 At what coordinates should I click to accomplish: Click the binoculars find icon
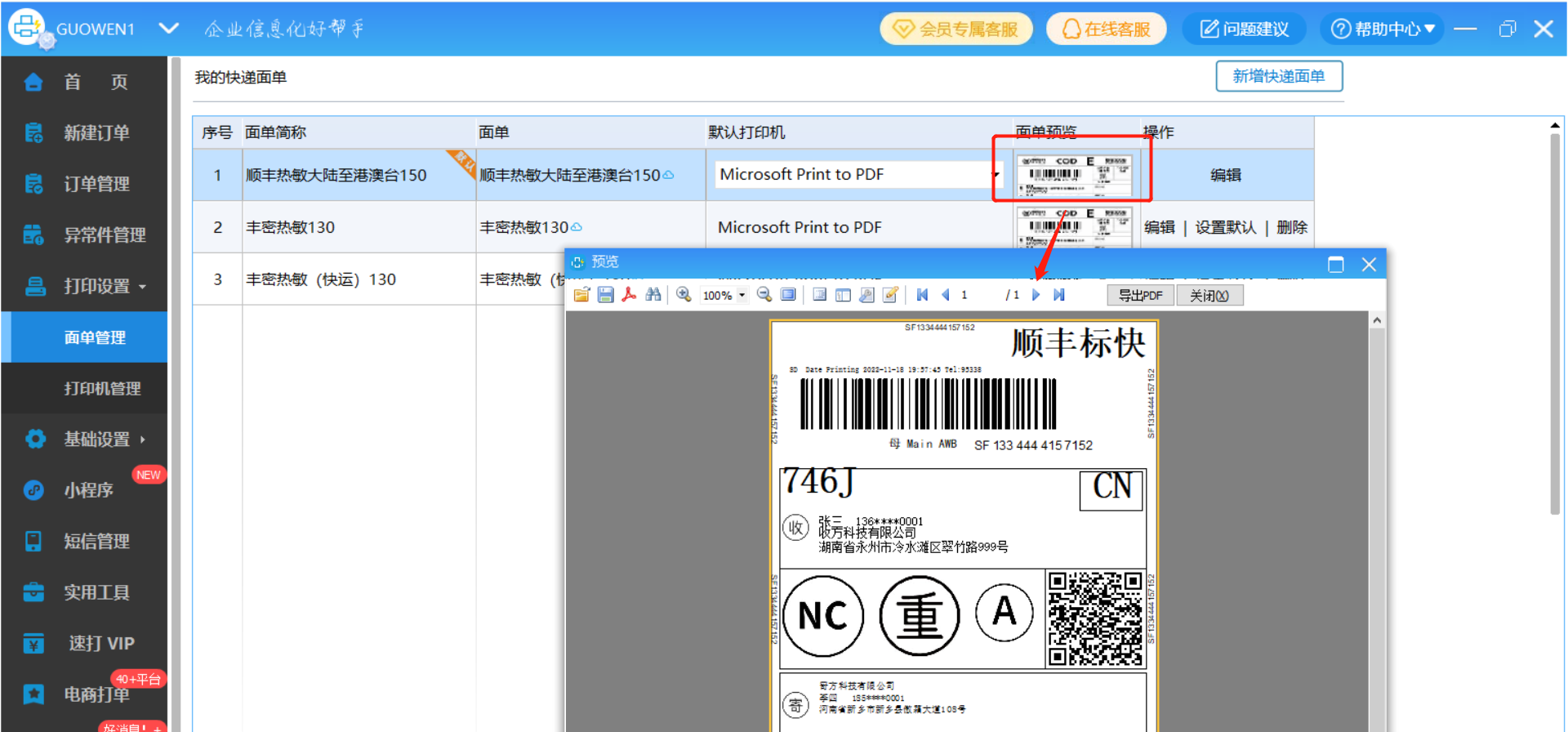pyautogui.click(x=653, y=295)
